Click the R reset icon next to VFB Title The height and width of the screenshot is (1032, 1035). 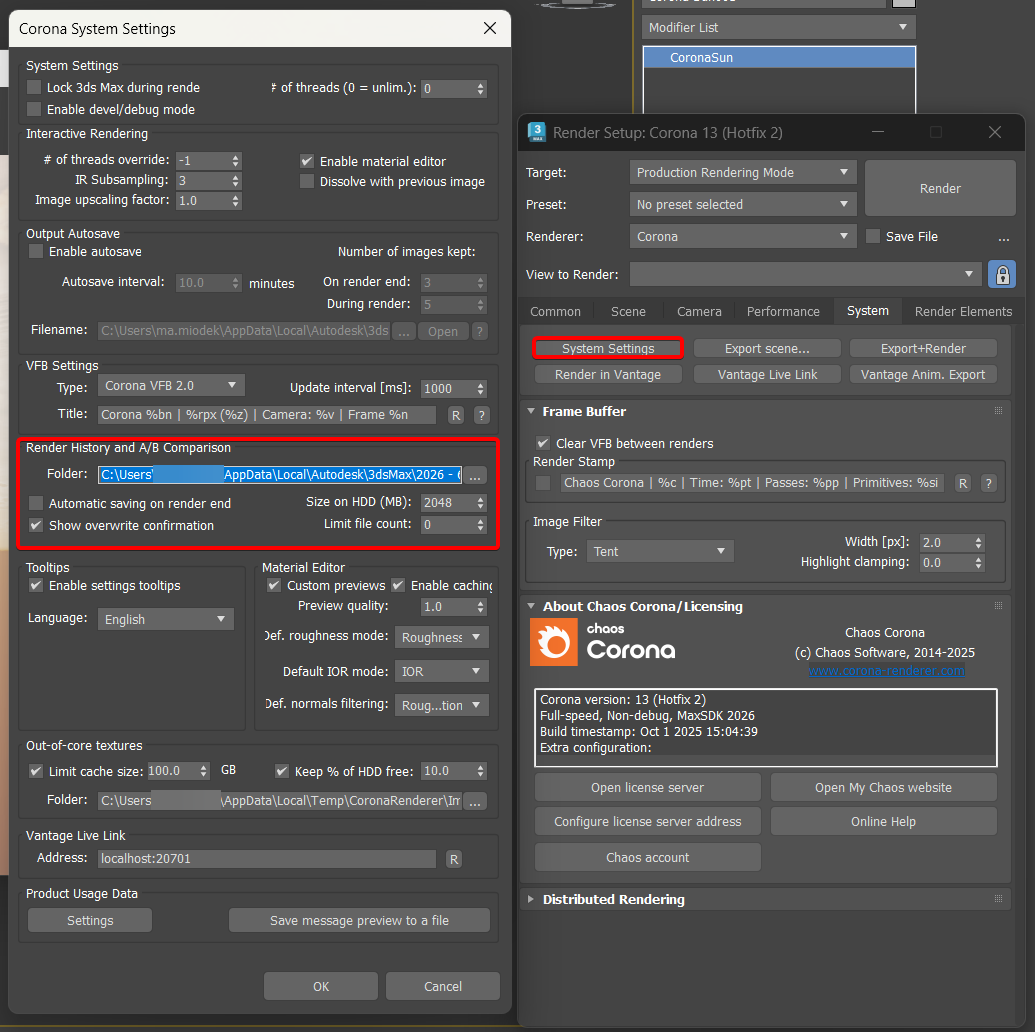click(455, 413)
